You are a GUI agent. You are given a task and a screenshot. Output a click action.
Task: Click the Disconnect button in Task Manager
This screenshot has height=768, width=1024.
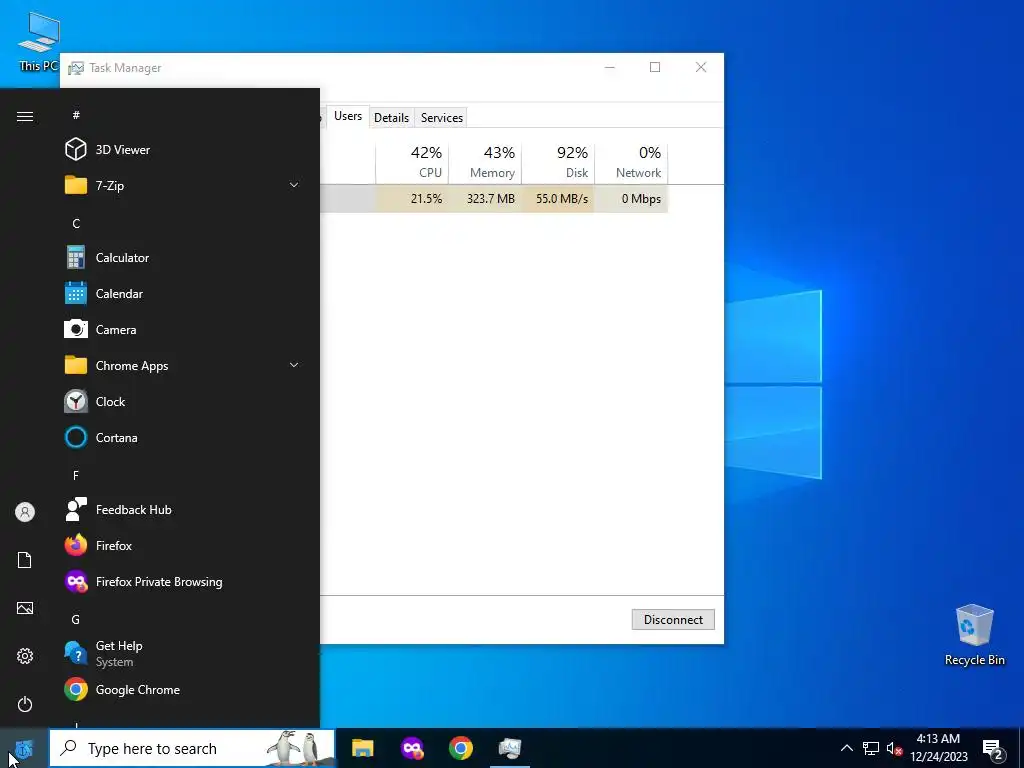click(673, 620)
